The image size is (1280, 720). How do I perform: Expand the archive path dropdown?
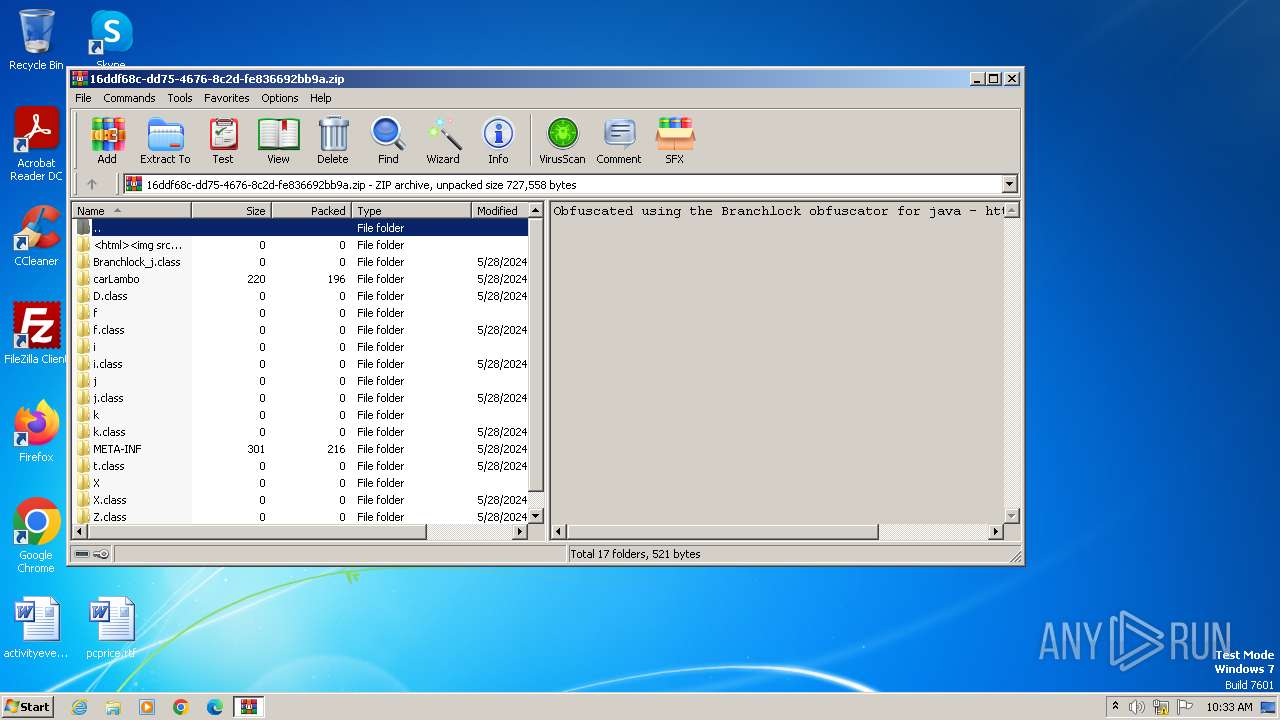pyautogui.click(x=1009, y=184)
